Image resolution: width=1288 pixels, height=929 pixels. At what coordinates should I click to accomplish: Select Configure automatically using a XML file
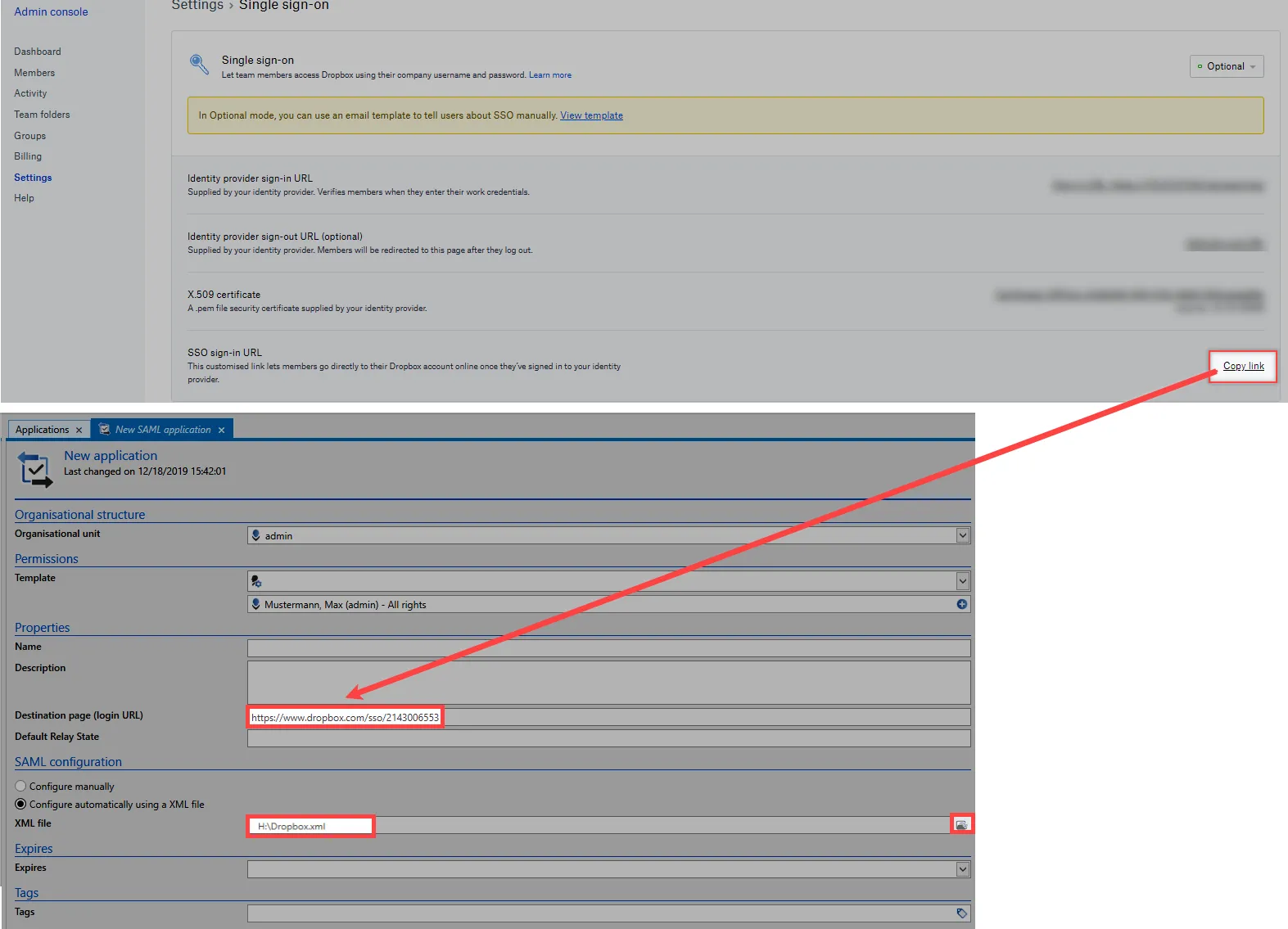pos(20,804)
